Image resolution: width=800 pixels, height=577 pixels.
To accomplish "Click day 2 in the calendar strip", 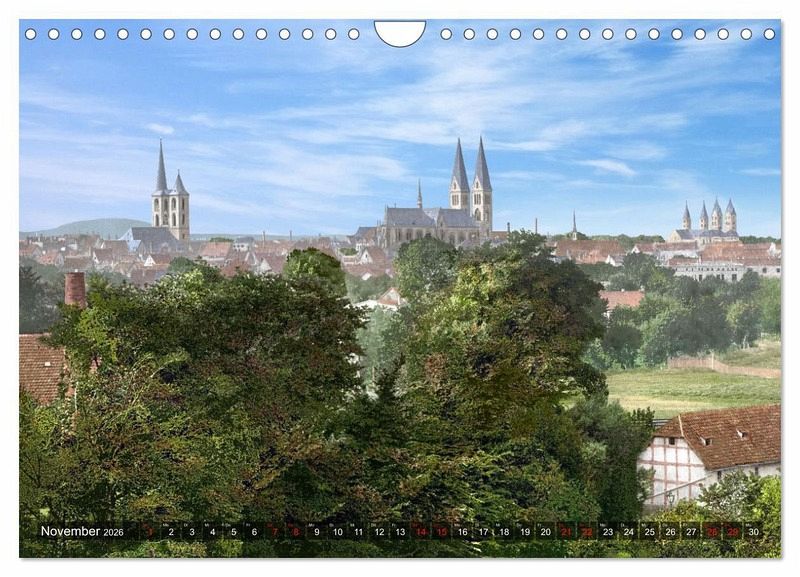I will tap(171, 533).
